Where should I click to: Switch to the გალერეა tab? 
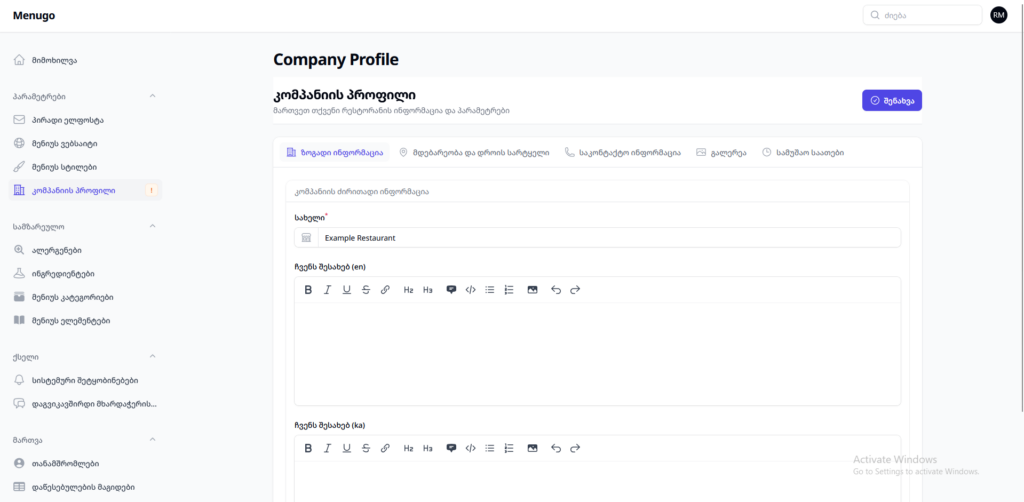click(721, 153)
